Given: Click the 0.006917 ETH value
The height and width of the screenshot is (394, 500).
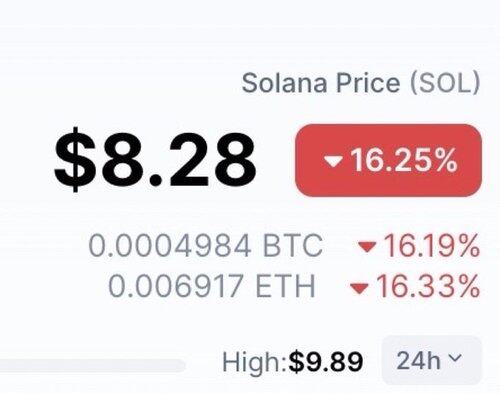Looking at the screenshot, I should click(212, 286).
